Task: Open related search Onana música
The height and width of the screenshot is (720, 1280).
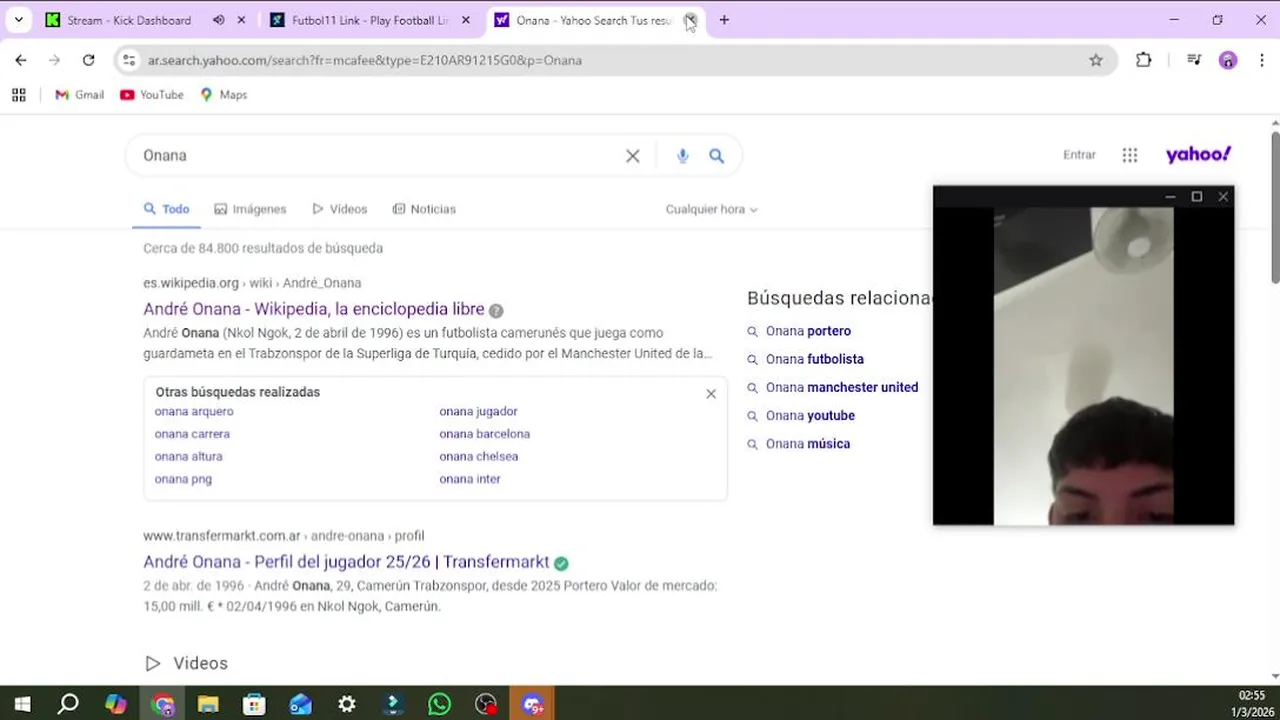Action: point(808,444)
